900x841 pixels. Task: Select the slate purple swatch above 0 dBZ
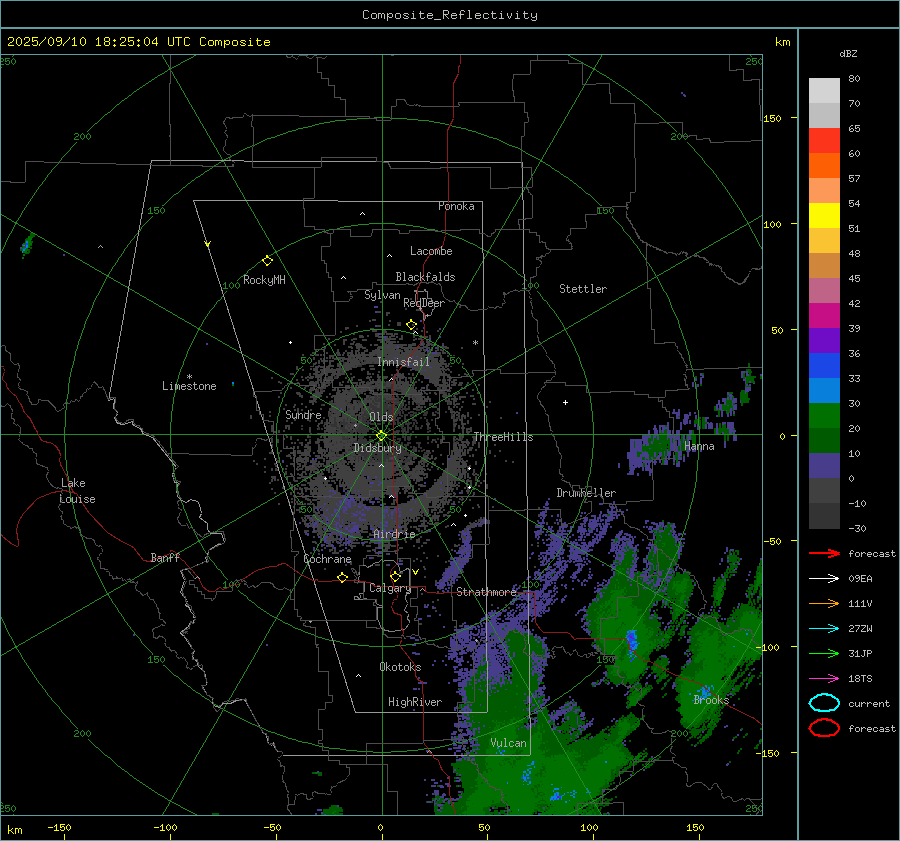click(824, 466)
